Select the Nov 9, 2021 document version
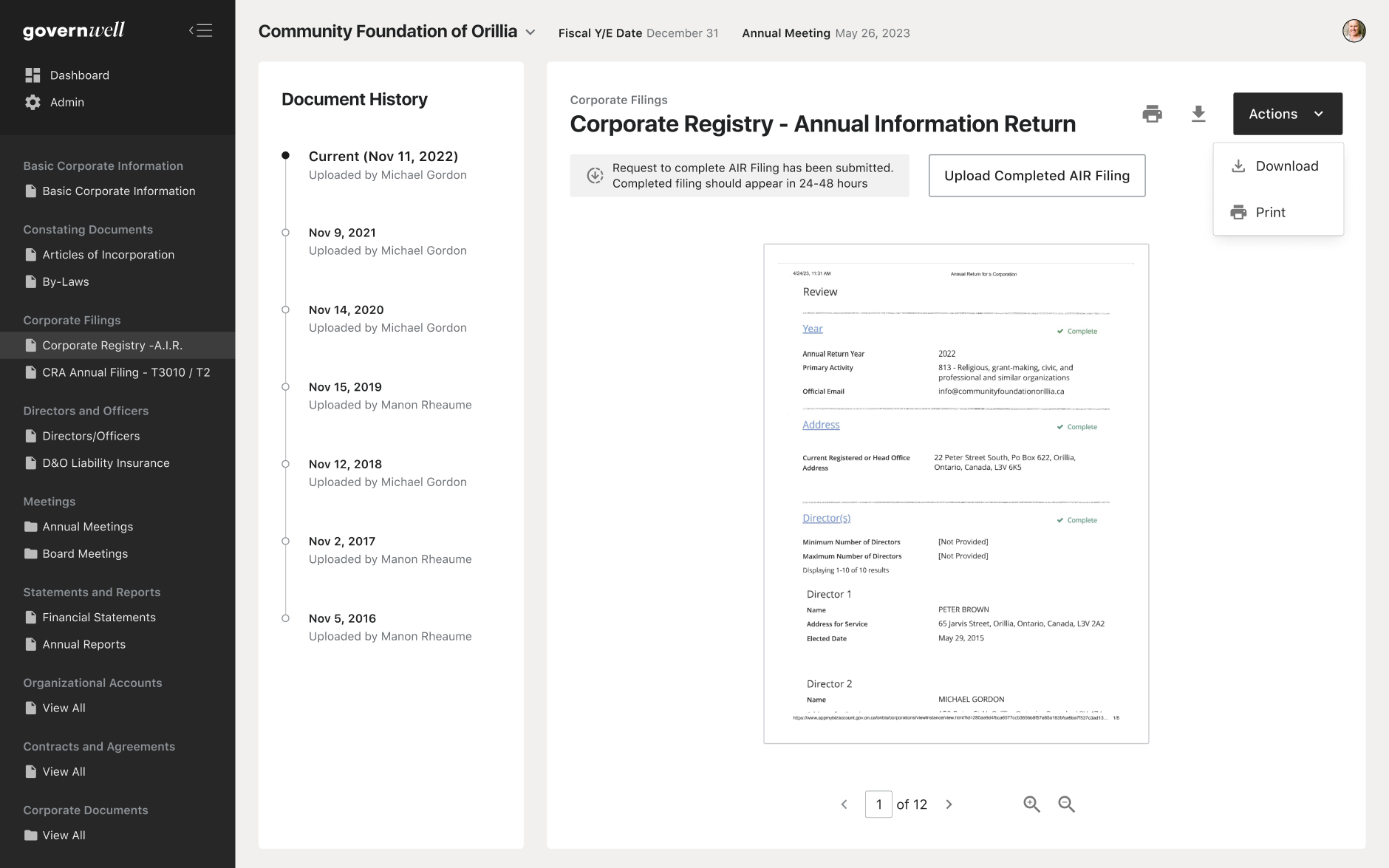Screen dimensions: 1389x868 342,233
